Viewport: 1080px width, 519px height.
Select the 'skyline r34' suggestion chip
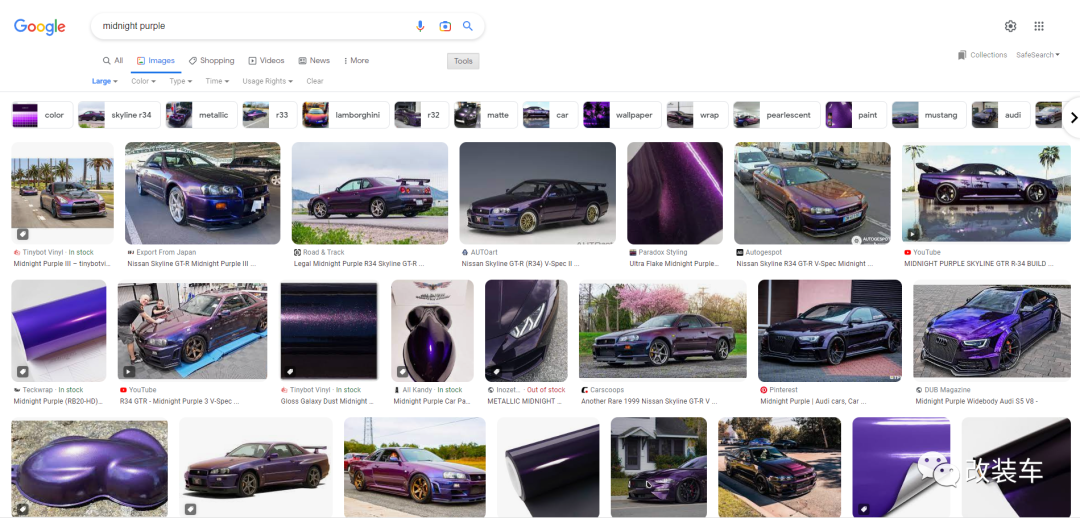[x=118, y=115]
